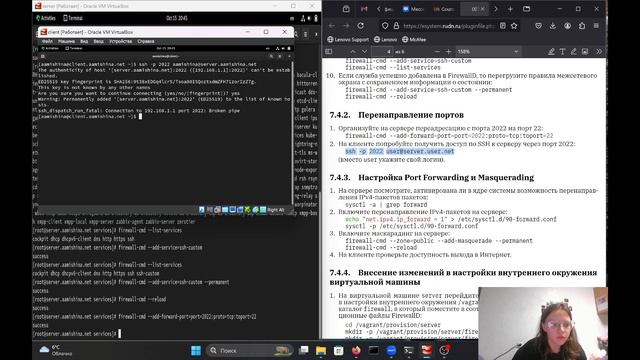Select the PDF draw tool
The width and height of the screenshot is (640, 360).
[x=573, y=51]
